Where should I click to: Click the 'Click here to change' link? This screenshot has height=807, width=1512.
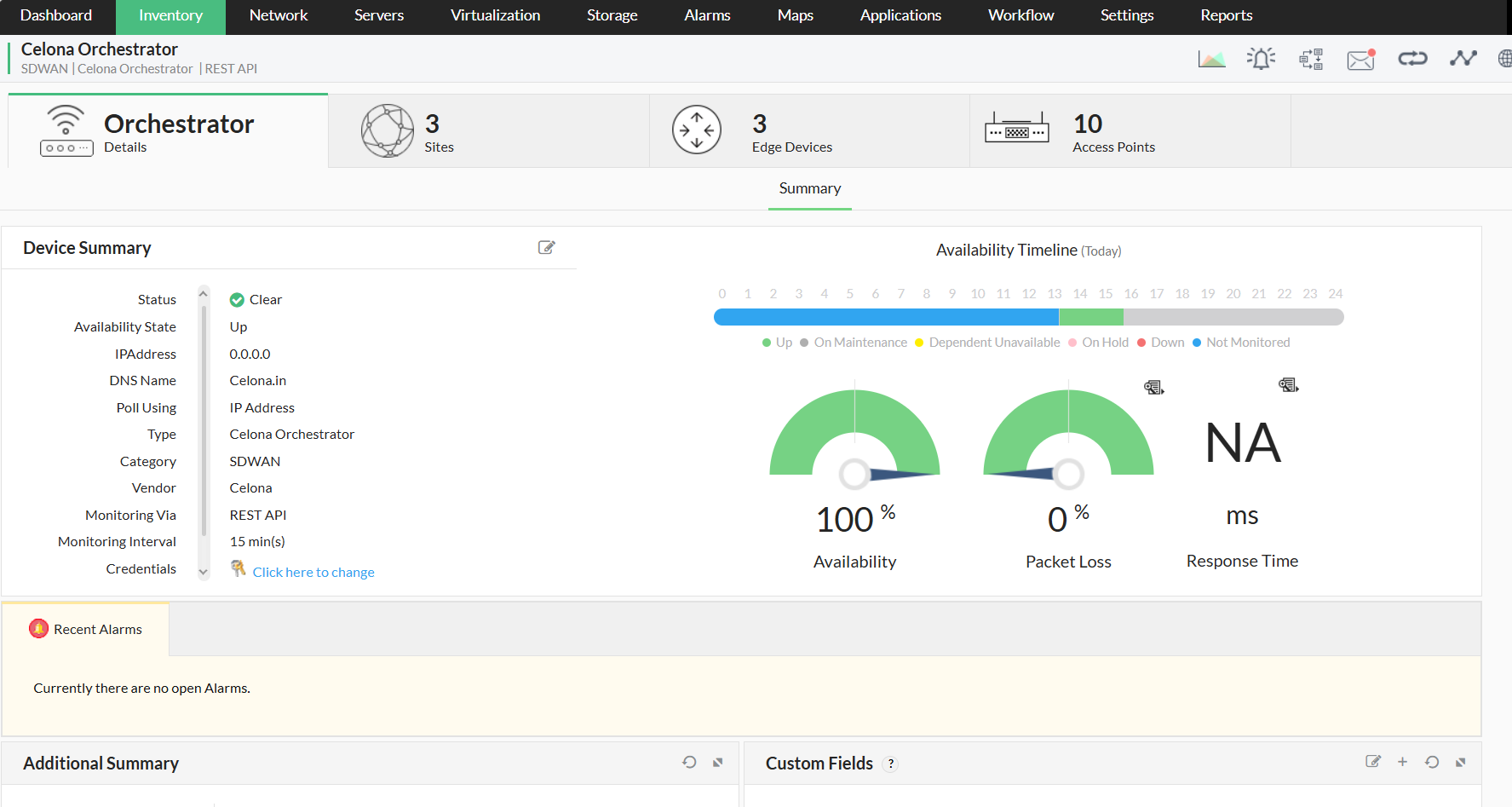[313, 572]
